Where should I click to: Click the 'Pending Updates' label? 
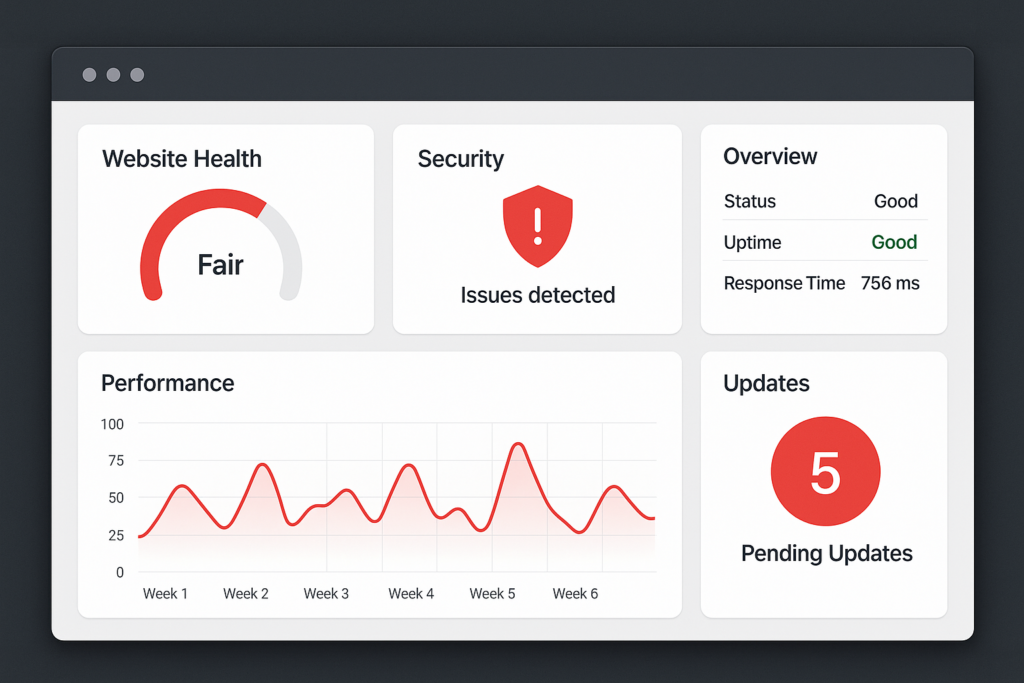click(826, 553)
